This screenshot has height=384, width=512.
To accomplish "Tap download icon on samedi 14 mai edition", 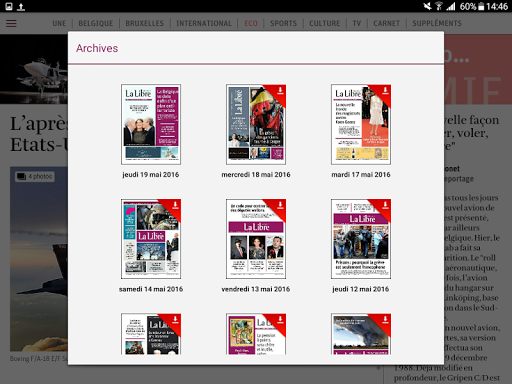I will (175, 205).
